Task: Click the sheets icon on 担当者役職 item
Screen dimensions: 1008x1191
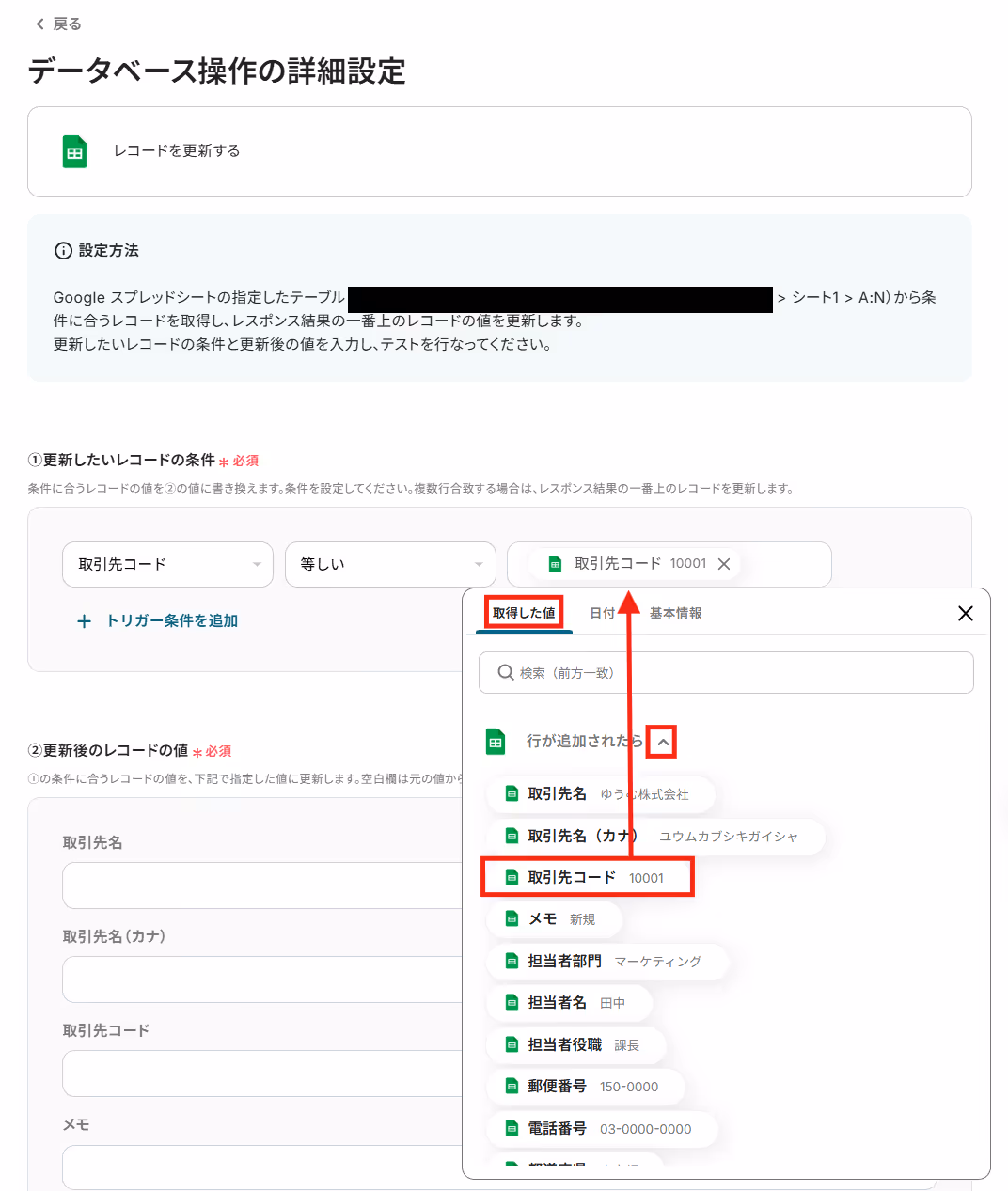Action: [512, 1044]
